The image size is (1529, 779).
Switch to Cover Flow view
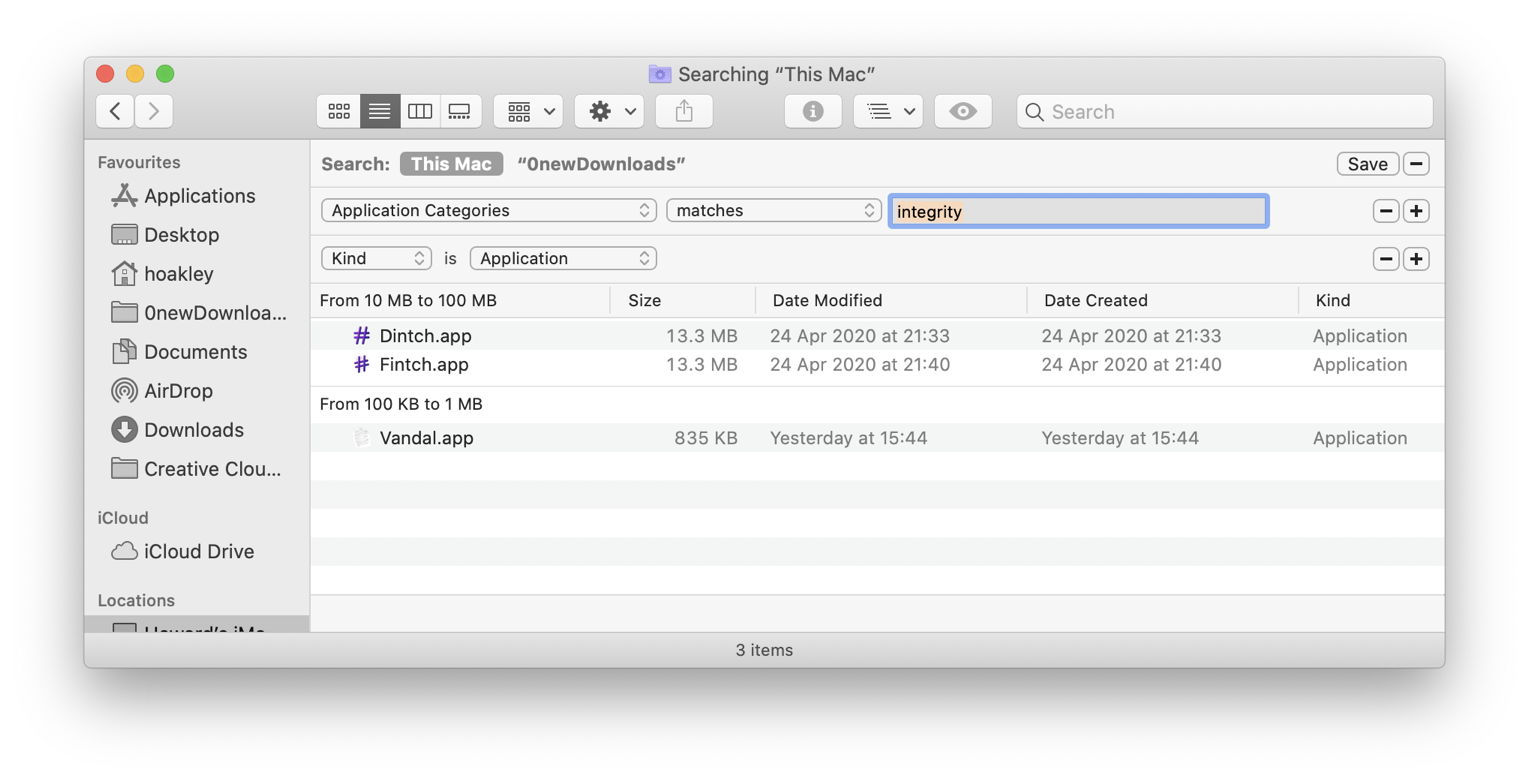[460, 111]
